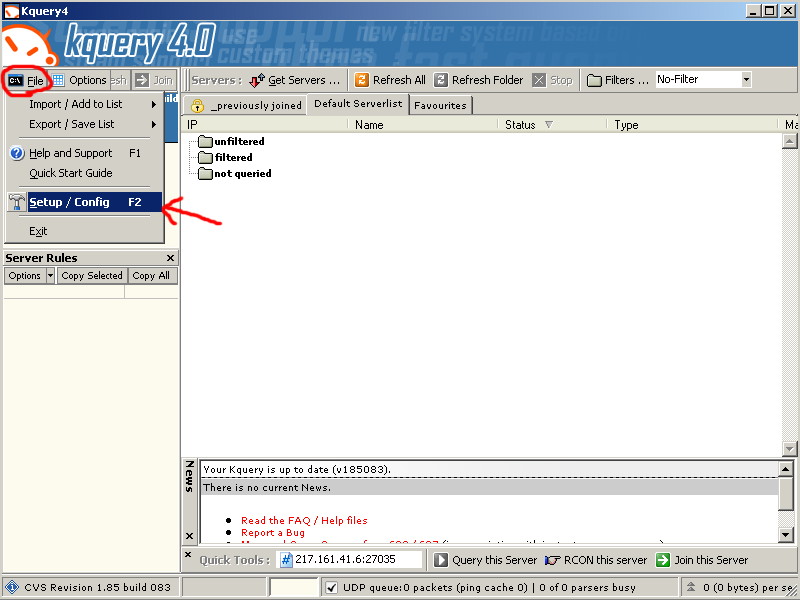This screenshot has height=600, width=800.
Task: Switch to Default Serverlist tab
Action: (358, 104)
